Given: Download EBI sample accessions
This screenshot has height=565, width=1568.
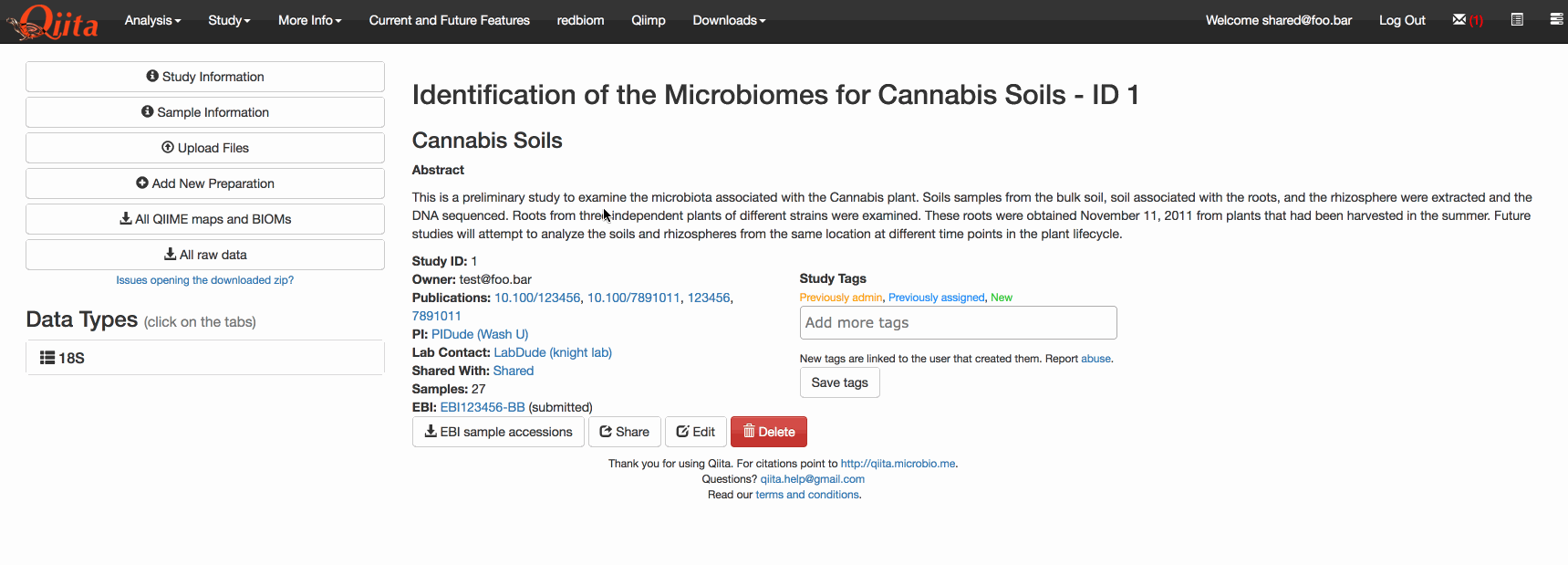Looking at the screenshot, I should 498,432.
